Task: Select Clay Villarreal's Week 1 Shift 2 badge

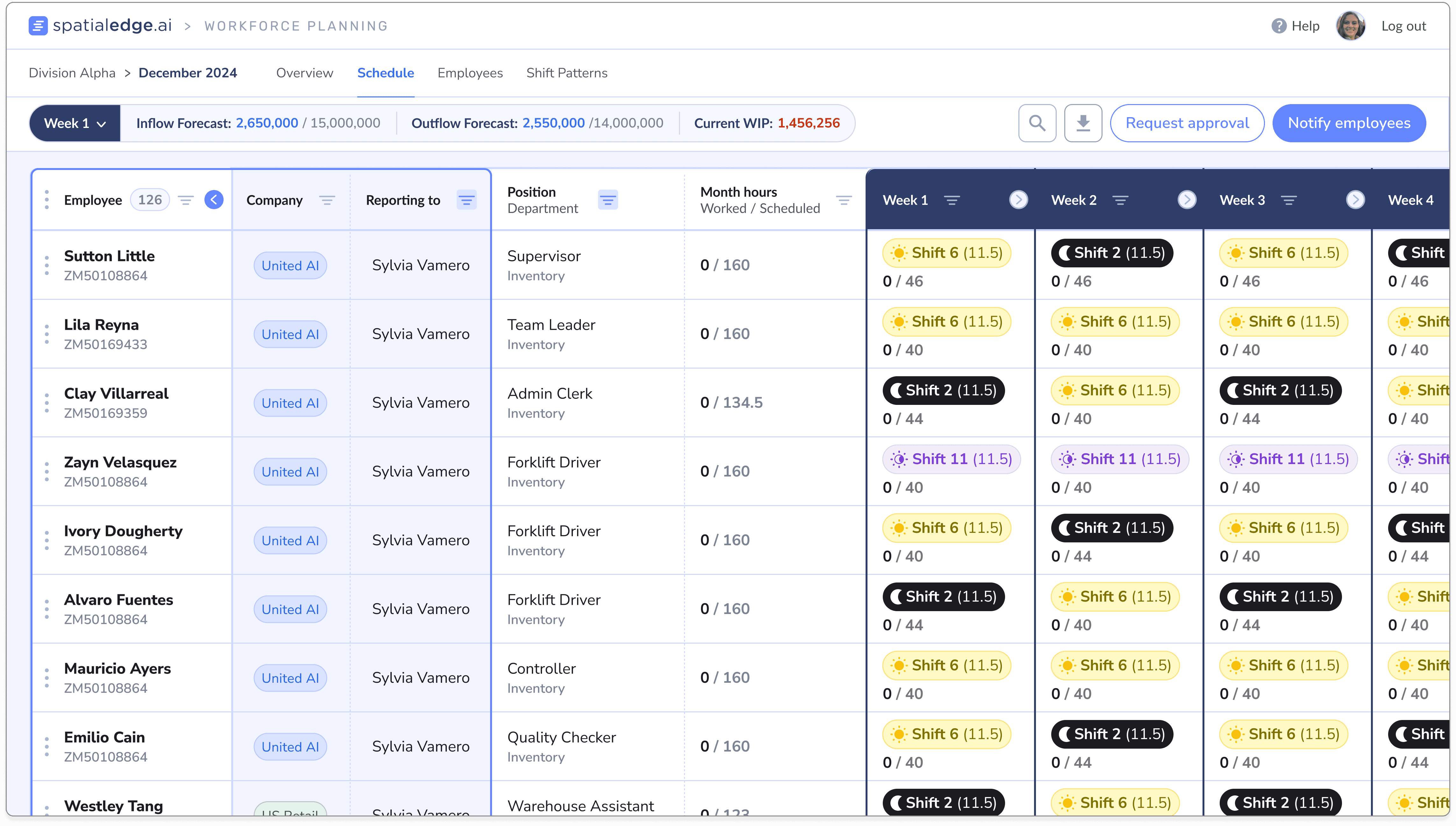Action: (944, 390)
